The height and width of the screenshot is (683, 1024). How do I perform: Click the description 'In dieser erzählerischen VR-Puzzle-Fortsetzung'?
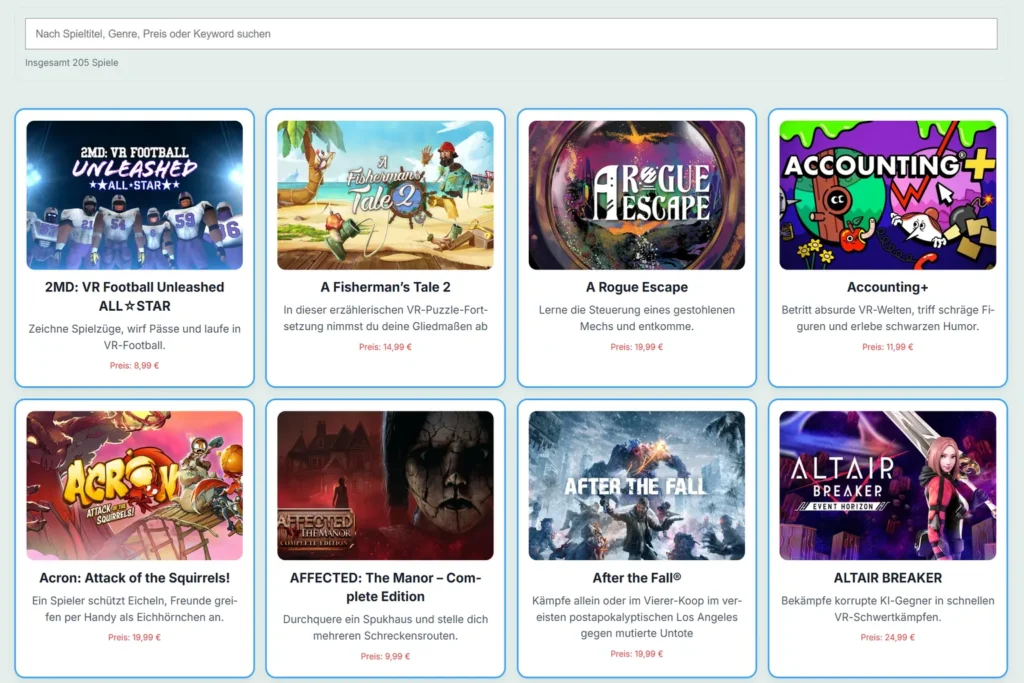(385, 318)
